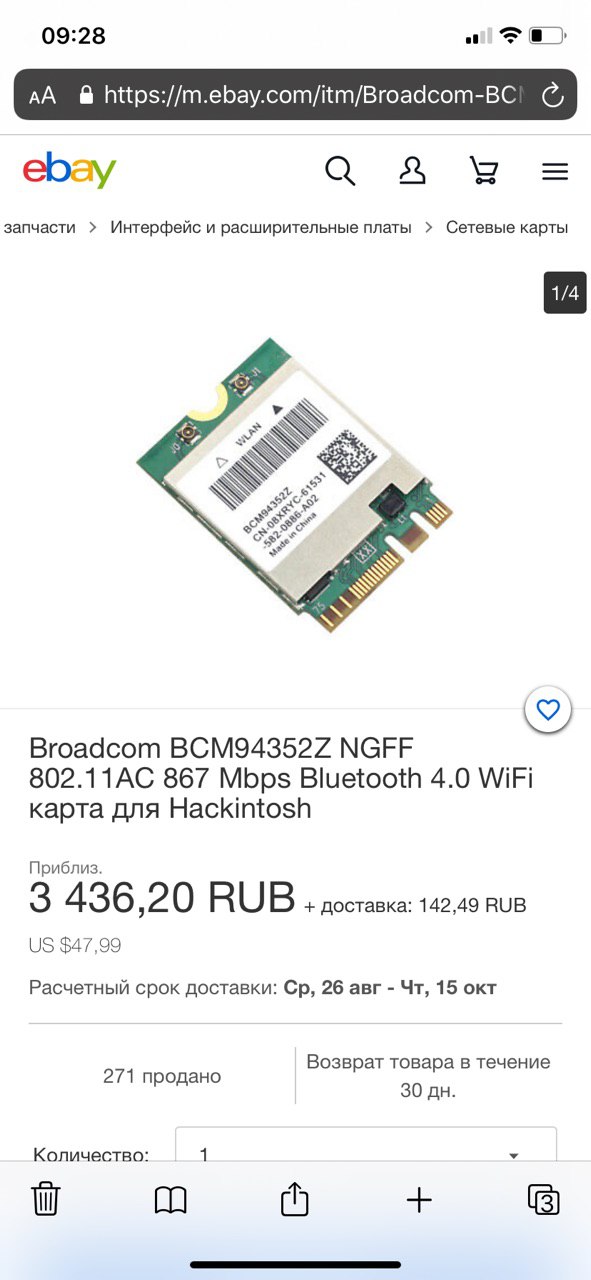The height and width of the screenshot is (1280, 591).
Task: Add item to watchlist with heart icon
Action: (x=548, y=711)
